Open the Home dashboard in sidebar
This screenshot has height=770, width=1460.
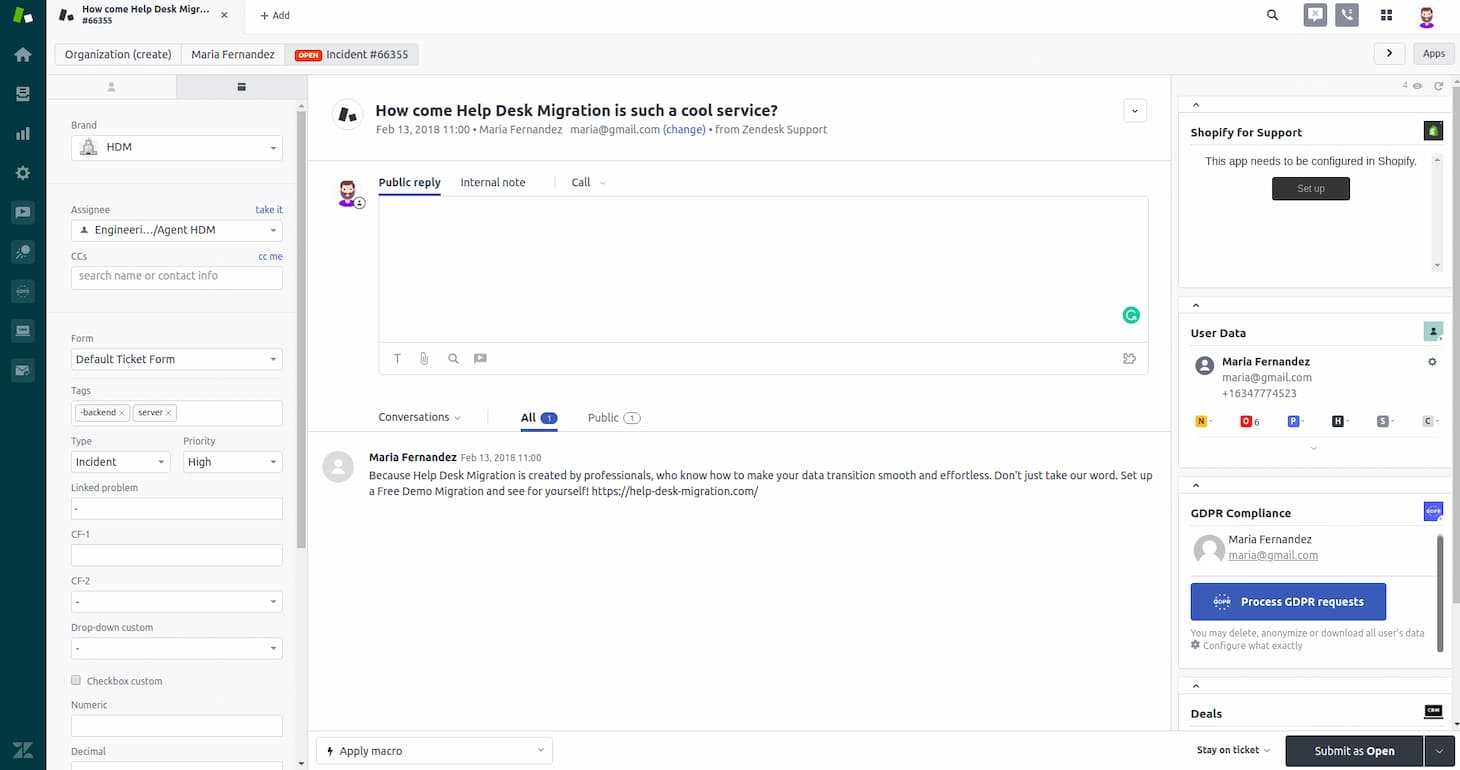[22, 54]
